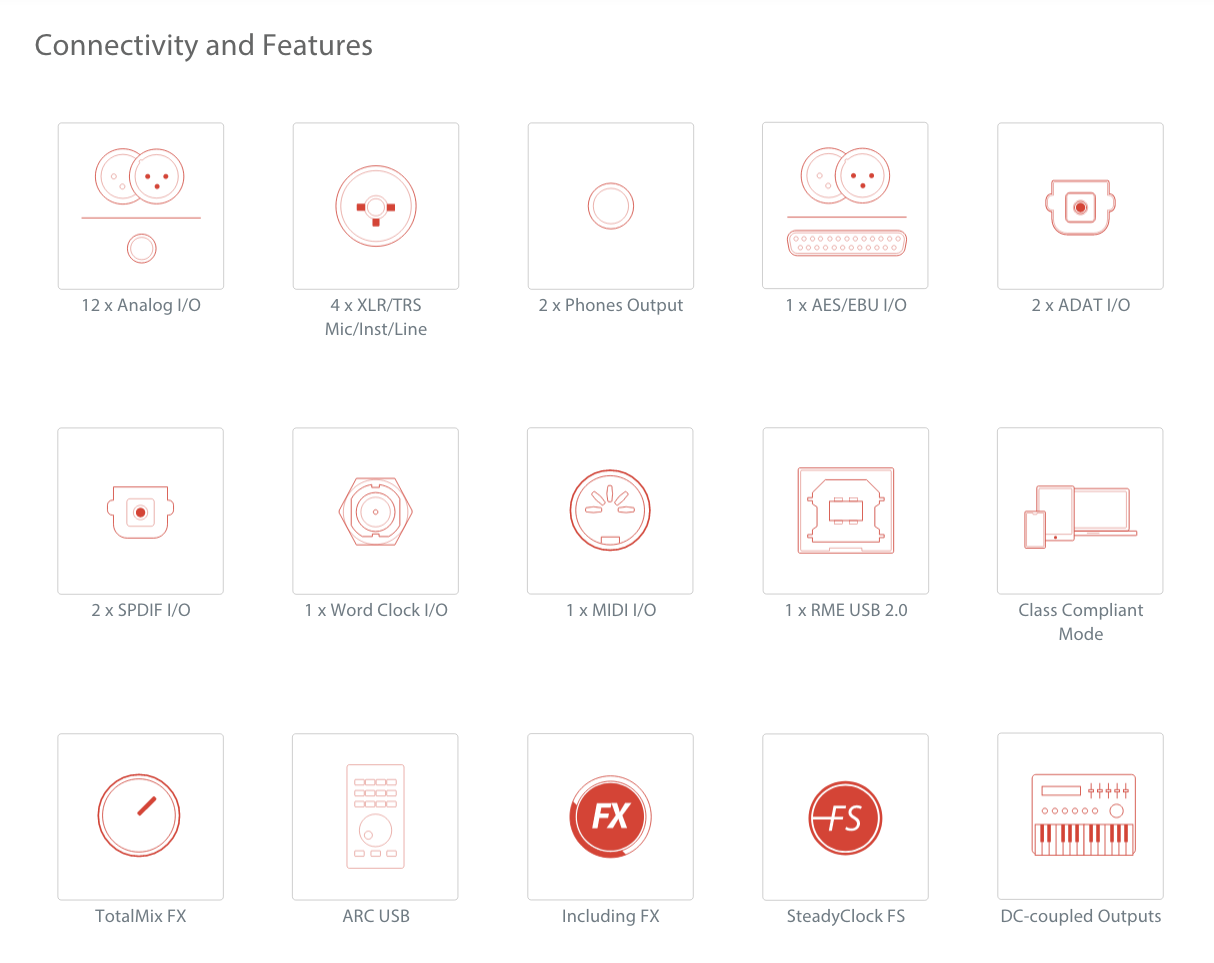The width and height of the screenshot is (1214, 963).
Task: Select the '2 x ADAT I/O' caption
Action: [x=1081, y=305]
